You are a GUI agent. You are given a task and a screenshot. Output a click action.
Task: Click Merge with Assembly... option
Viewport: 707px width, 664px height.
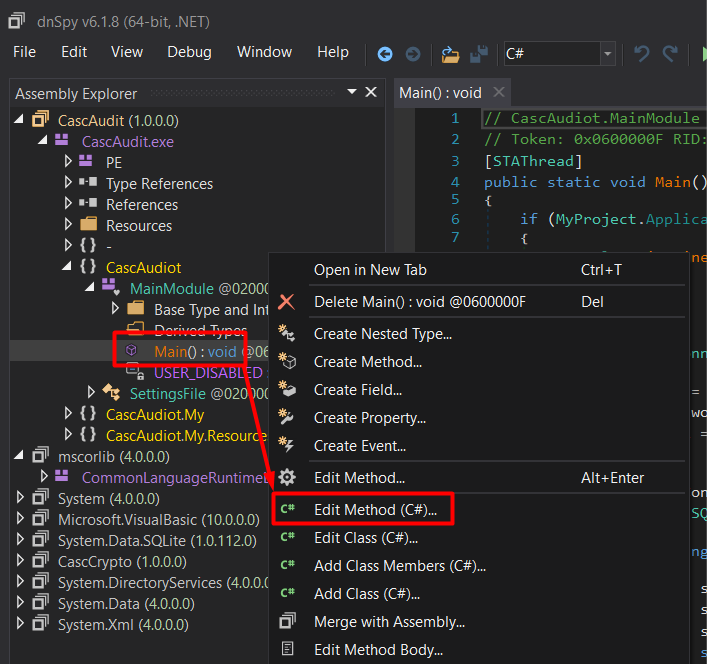[x=389, y=621]
